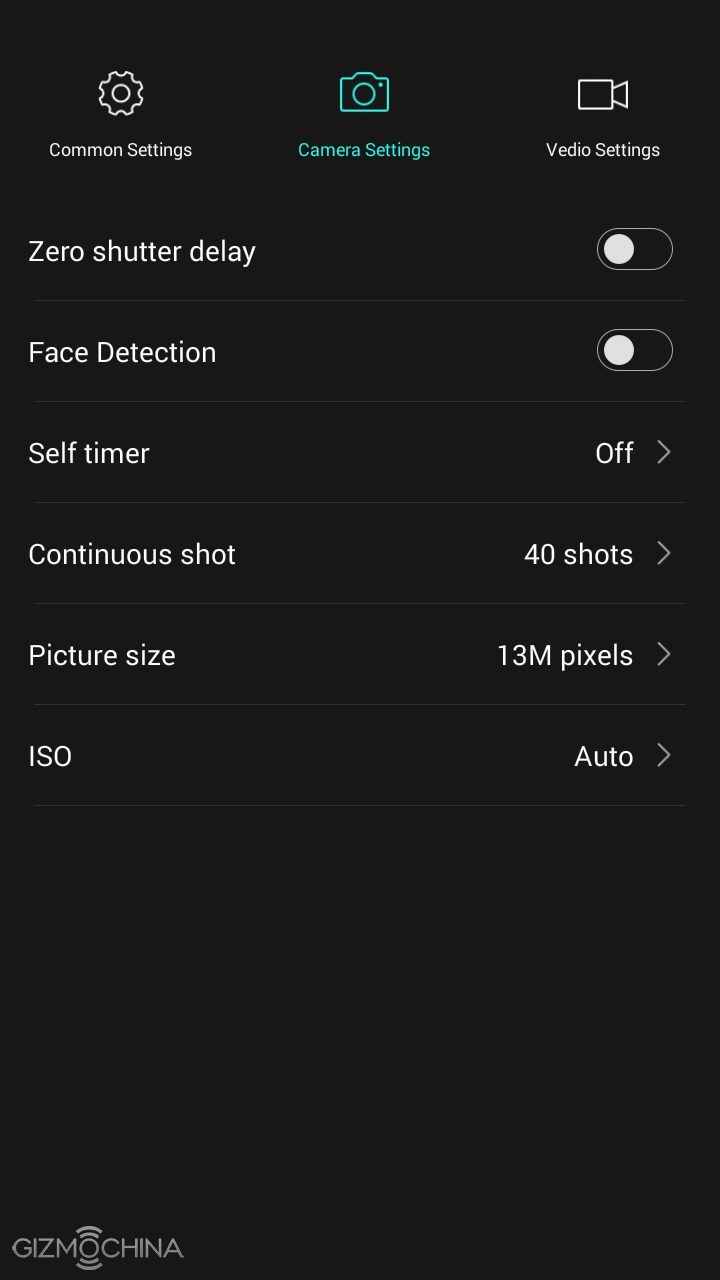Viewport: 720px width, 1280px height.
Task: Turn on Face Detection toggle
Action: click(x=634, y=350)
